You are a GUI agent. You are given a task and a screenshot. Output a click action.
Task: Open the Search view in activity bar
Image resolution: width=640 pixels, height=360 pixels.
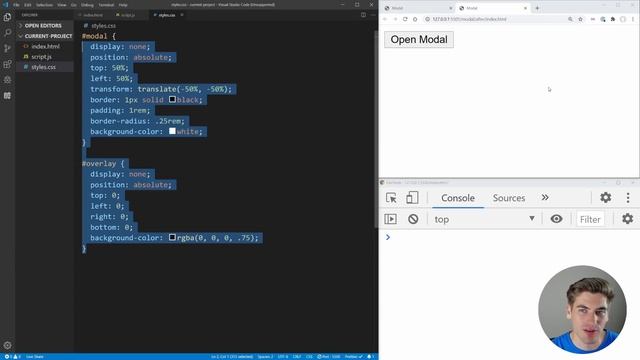coord(7,33)
